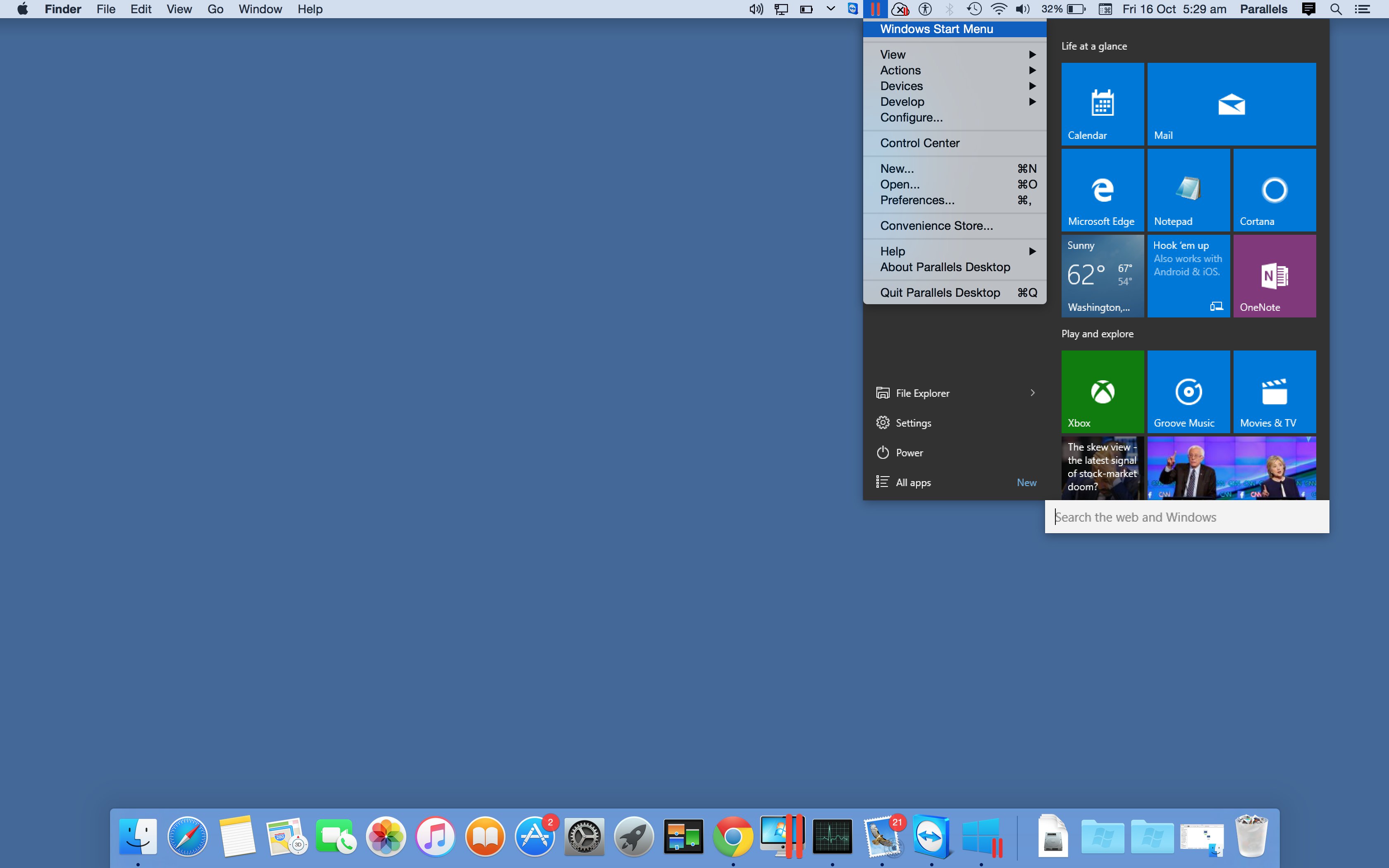Image resolution: width=1389 pixels, height=868 pixels.
Task: Open System Preferences gear in Dock
Action: point(584,836)
